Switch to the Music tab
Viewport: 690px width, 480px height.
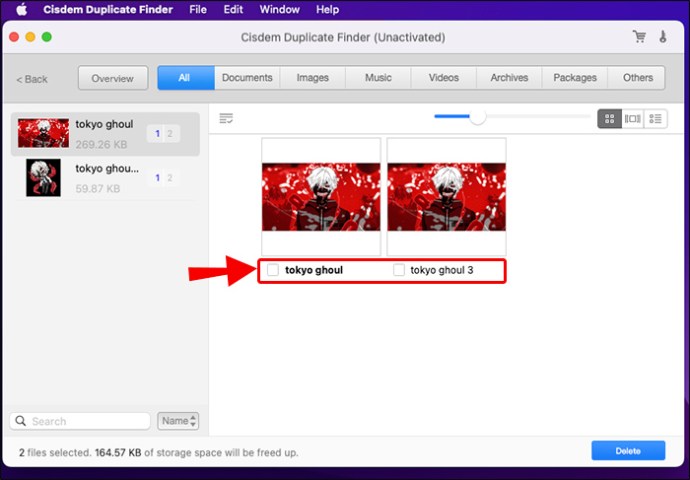[378, 78]
